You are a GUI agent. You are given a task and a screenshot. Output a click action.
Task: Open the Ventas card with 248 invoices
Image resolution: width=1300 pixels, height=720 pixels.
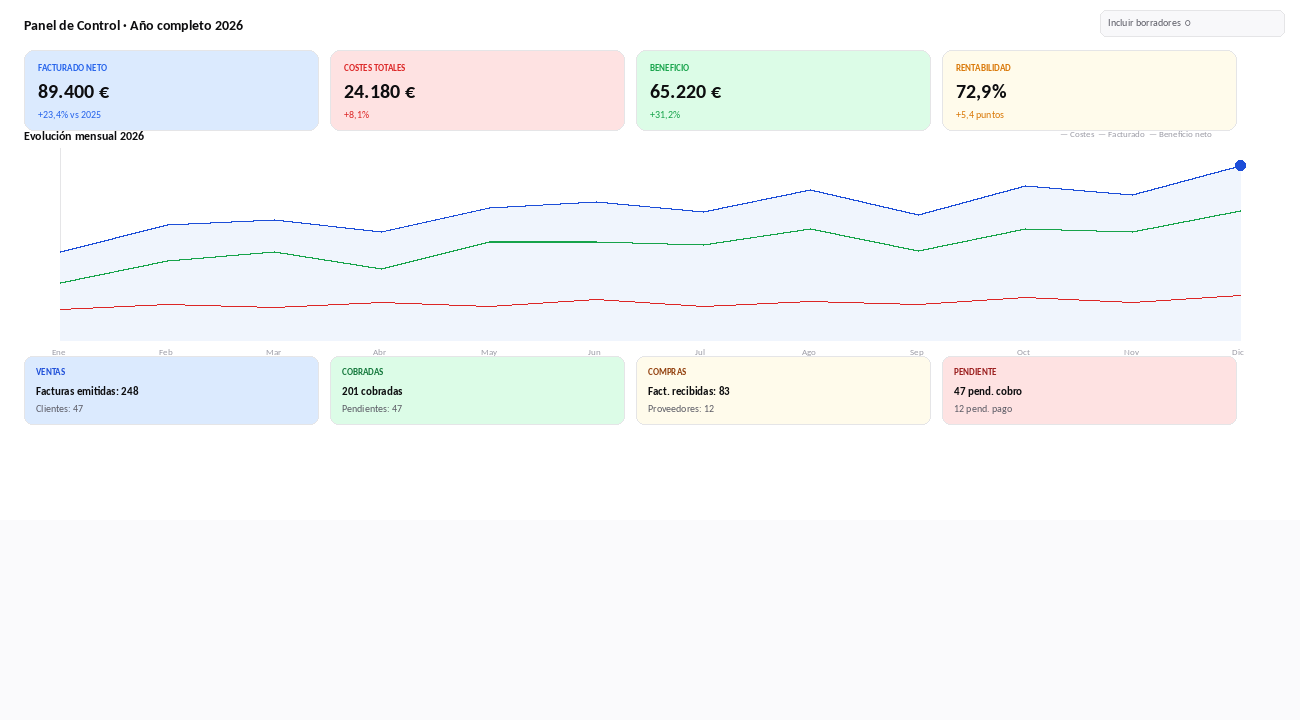tap(171, 390)
